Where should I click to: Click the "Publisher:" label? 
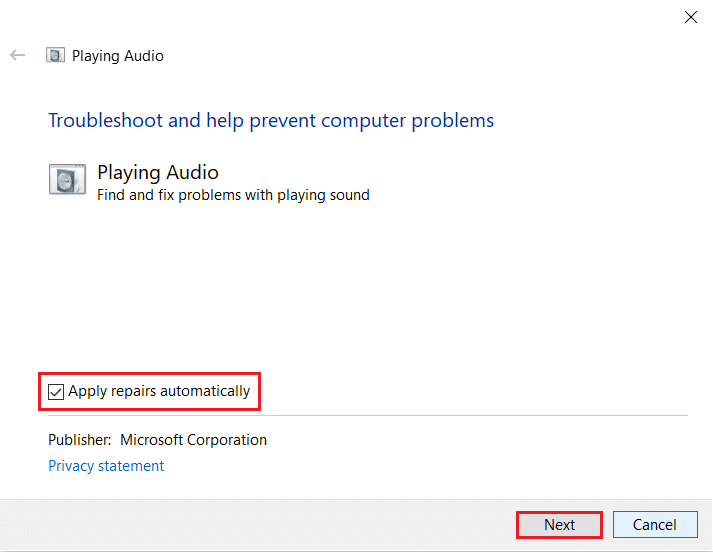79,440
